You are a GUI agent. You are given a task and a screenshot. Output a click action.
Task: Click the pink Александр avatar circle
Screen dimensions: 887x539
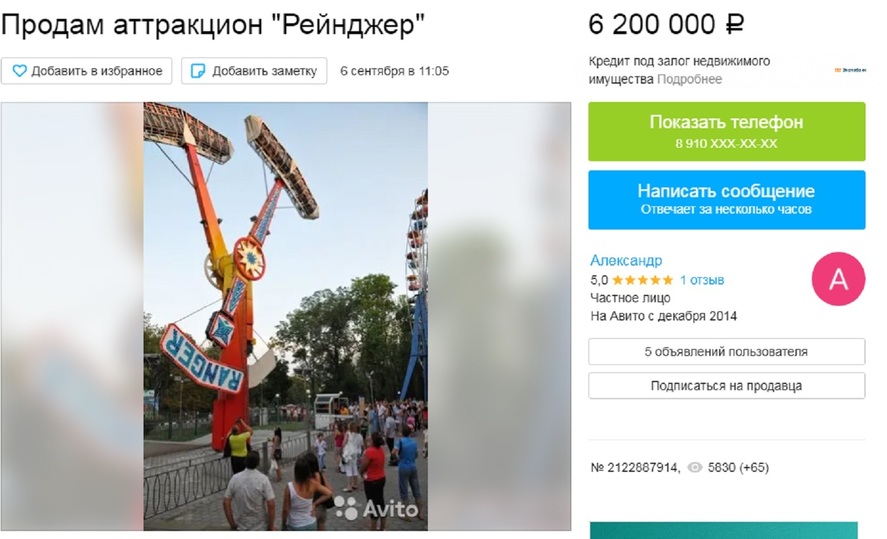[838, 279]
